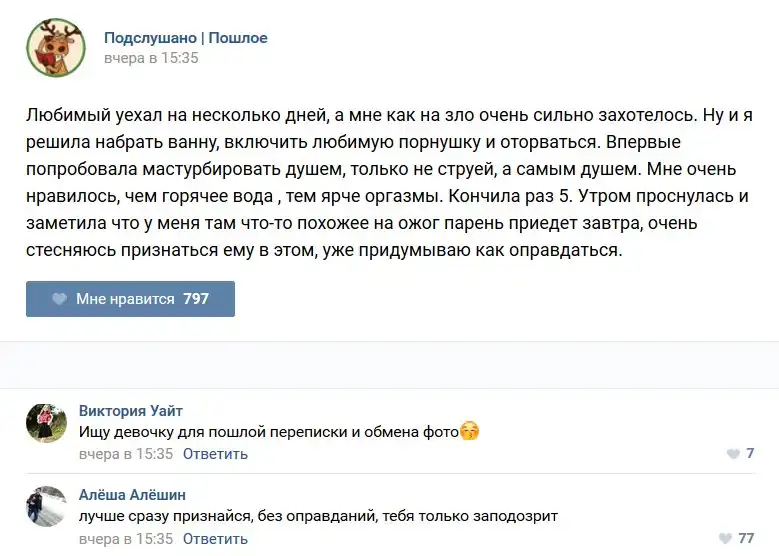Click the like count 7 on Виктория's comment

(750, 454)
